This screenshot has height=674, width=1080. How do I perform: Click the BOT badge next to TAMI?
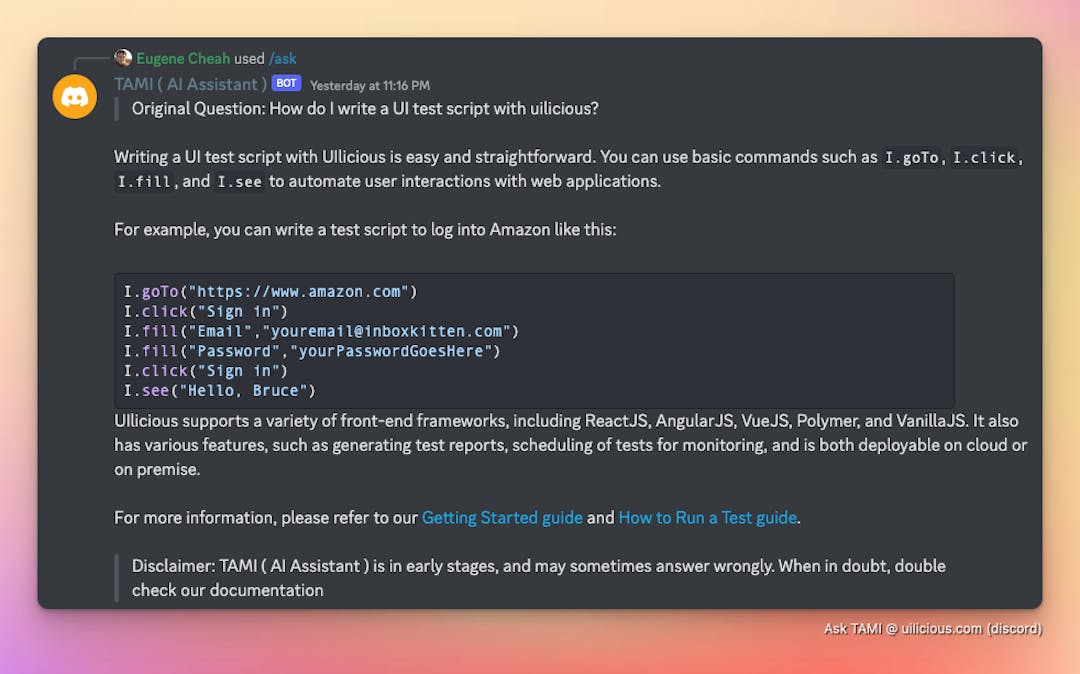(287, 84)
